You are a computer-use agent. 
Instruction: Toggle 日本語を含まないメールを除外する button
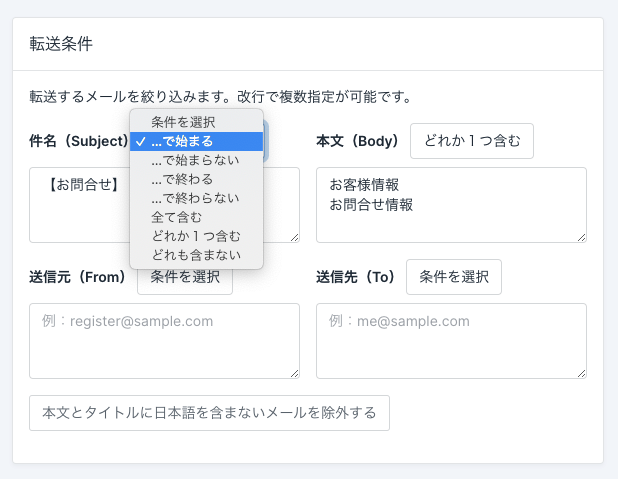pos(209,413)
